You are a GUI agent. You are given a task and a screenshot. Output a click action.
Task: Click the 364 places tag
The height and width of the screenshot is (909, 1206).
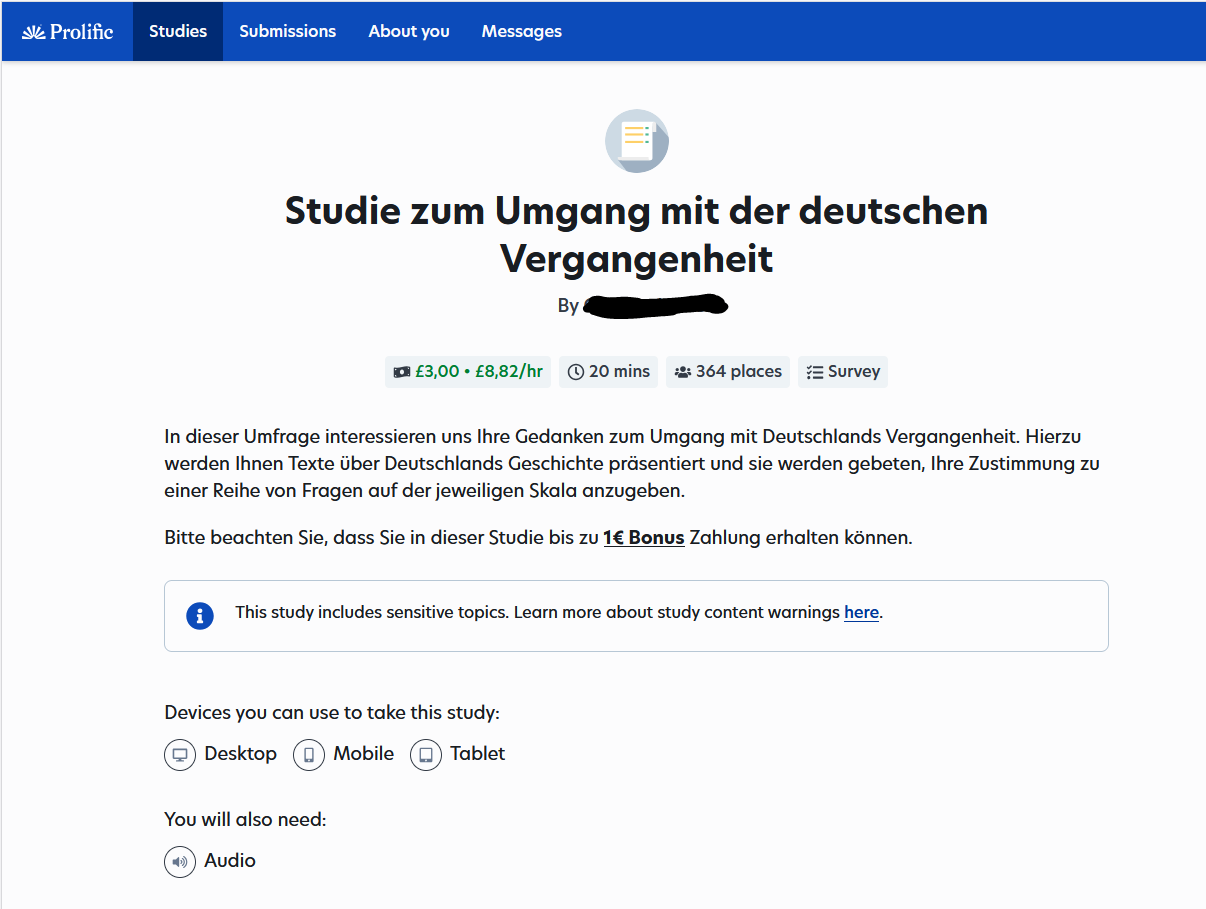728,371
